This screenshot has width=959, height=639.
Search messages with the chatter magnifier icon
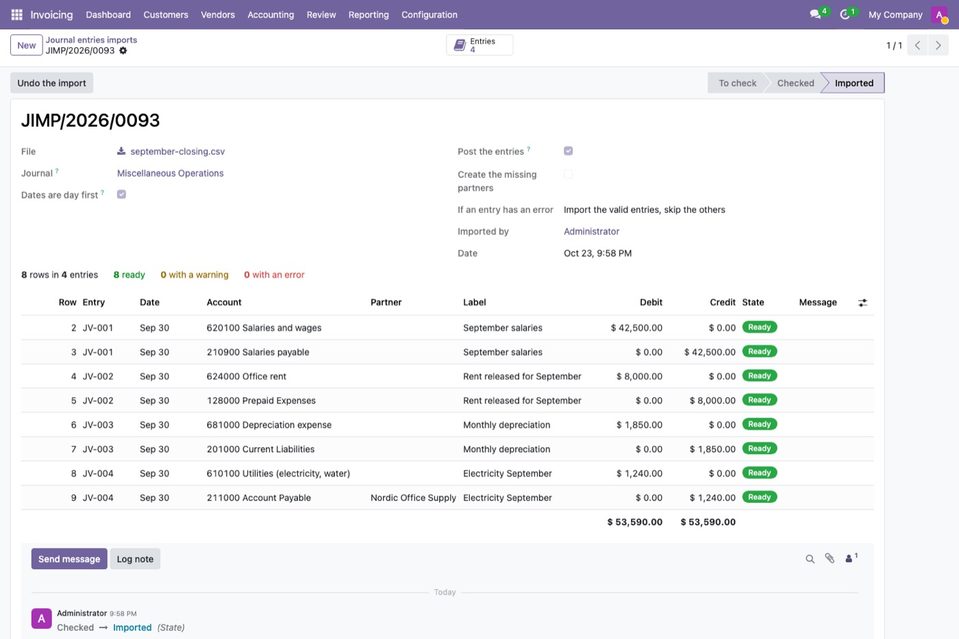pyautogui.click(x=810, y=559)
